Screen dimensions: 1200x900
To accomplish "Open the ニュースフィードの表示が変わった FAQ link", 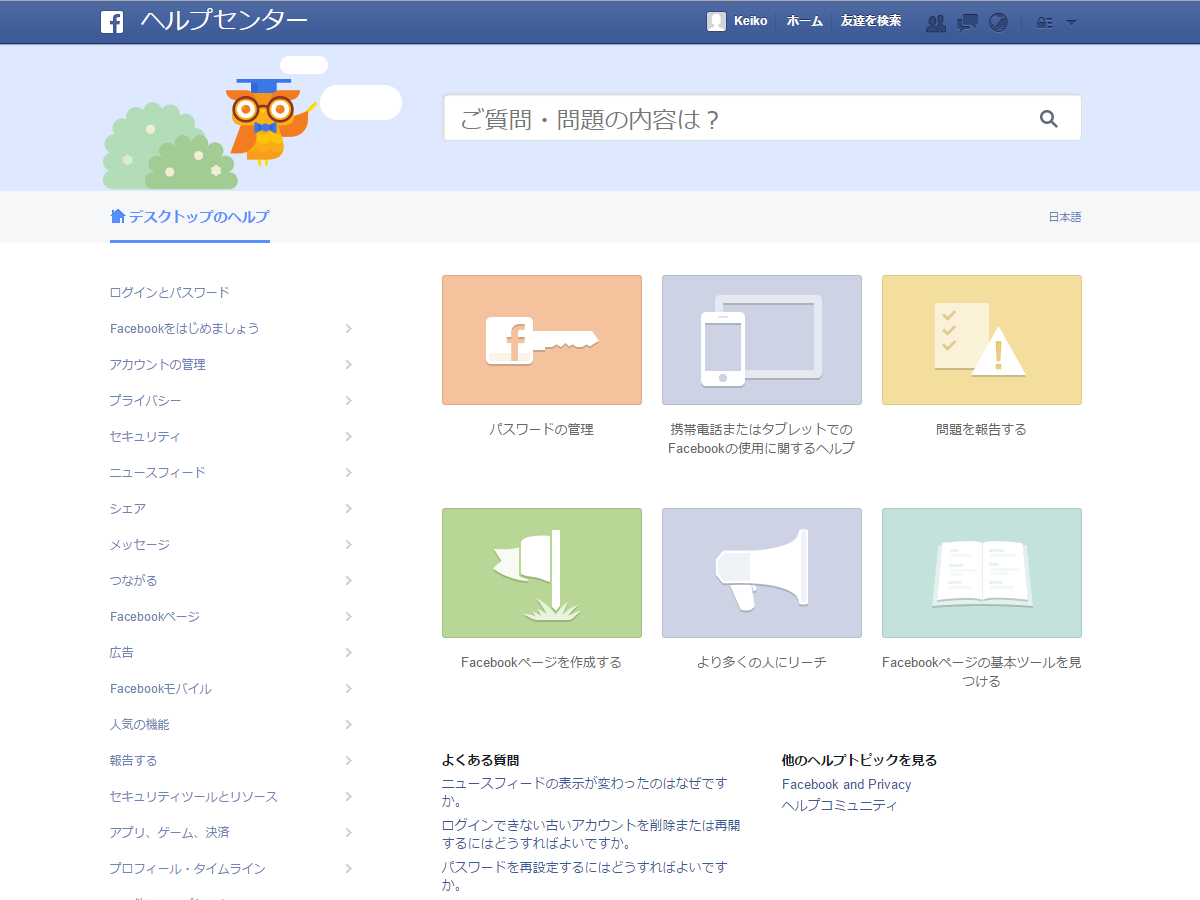I will 585,792.
